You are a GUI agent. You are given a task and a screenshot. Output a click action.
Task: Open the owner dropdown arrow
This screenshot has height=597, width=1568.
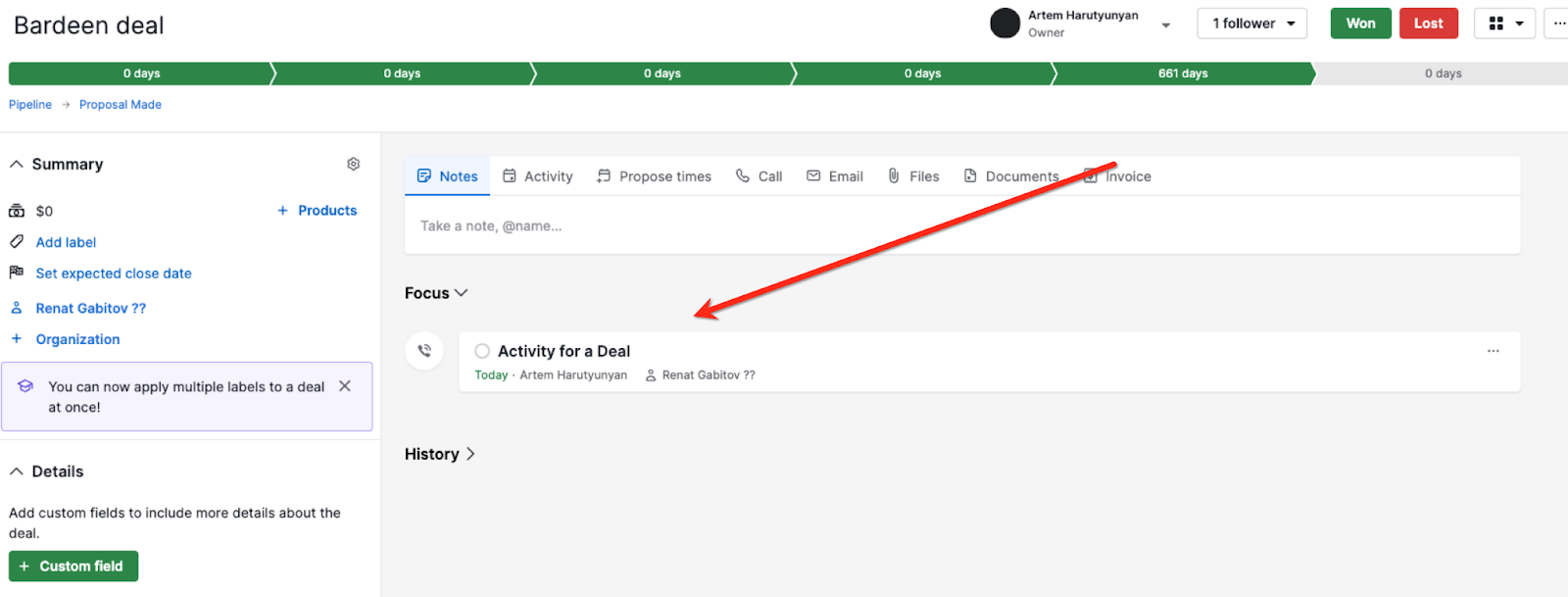click(1166, 25)
